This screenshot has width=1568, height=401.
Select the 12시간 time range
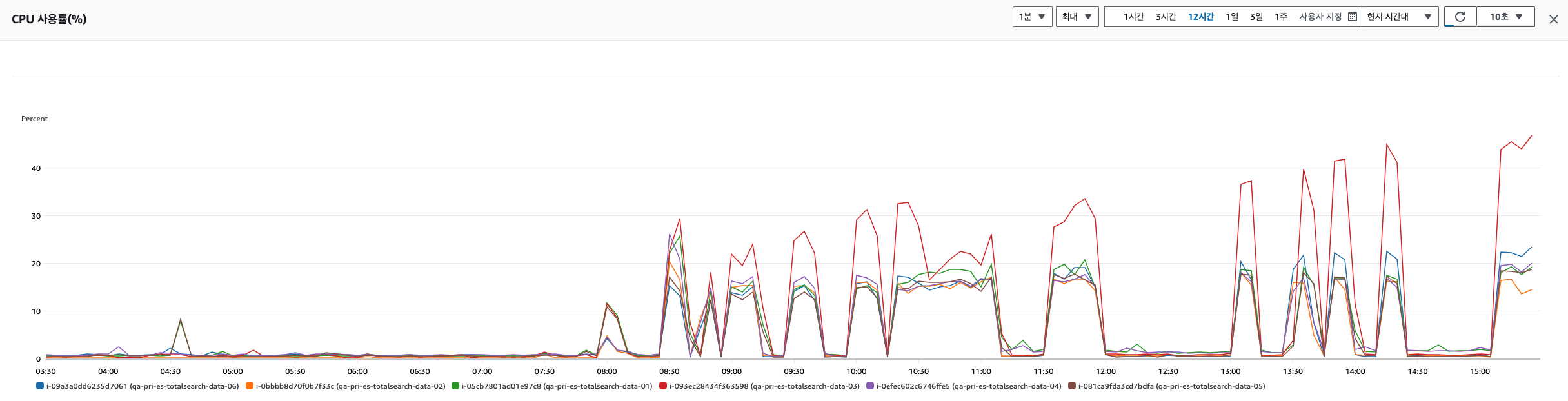(x=1201, y=17)
